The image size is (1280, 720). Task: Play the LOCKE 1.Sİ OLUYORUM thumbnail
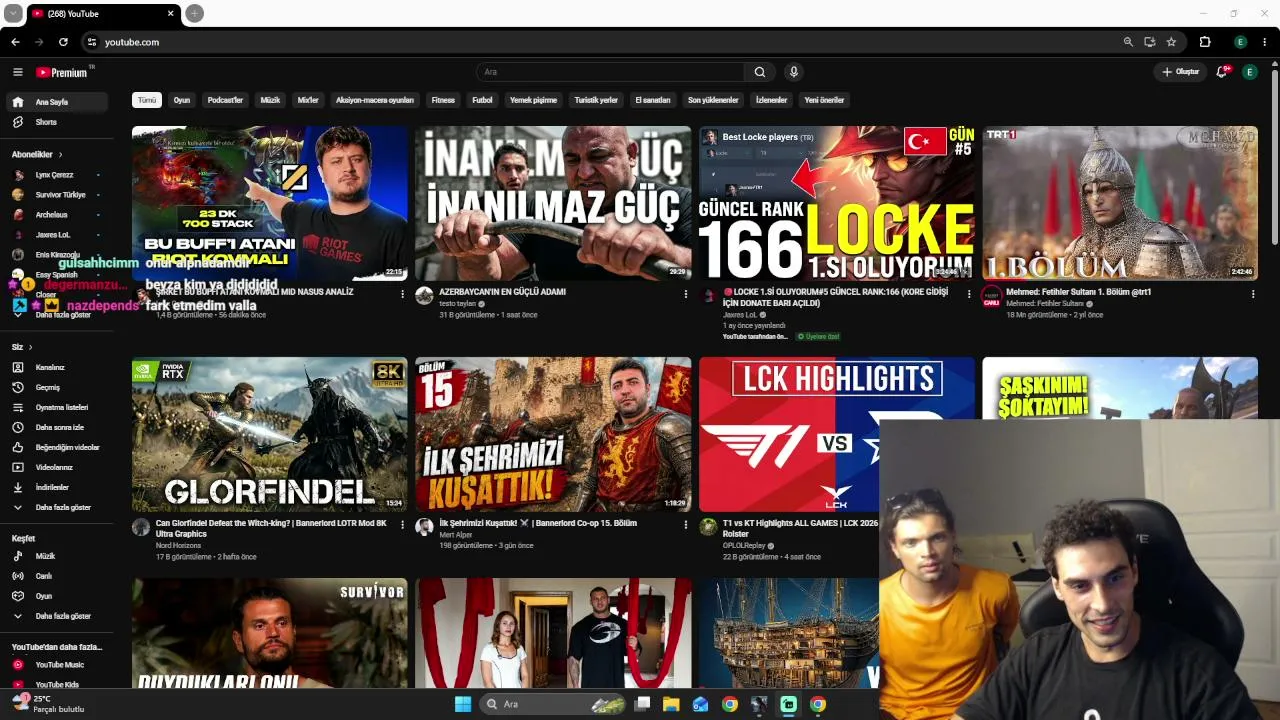(x=837, y=203)
